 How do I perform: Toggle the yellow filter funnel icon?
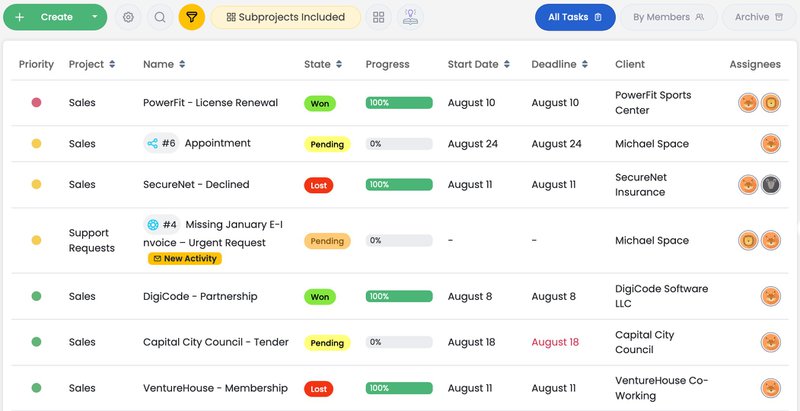click(x=191, y=17)
